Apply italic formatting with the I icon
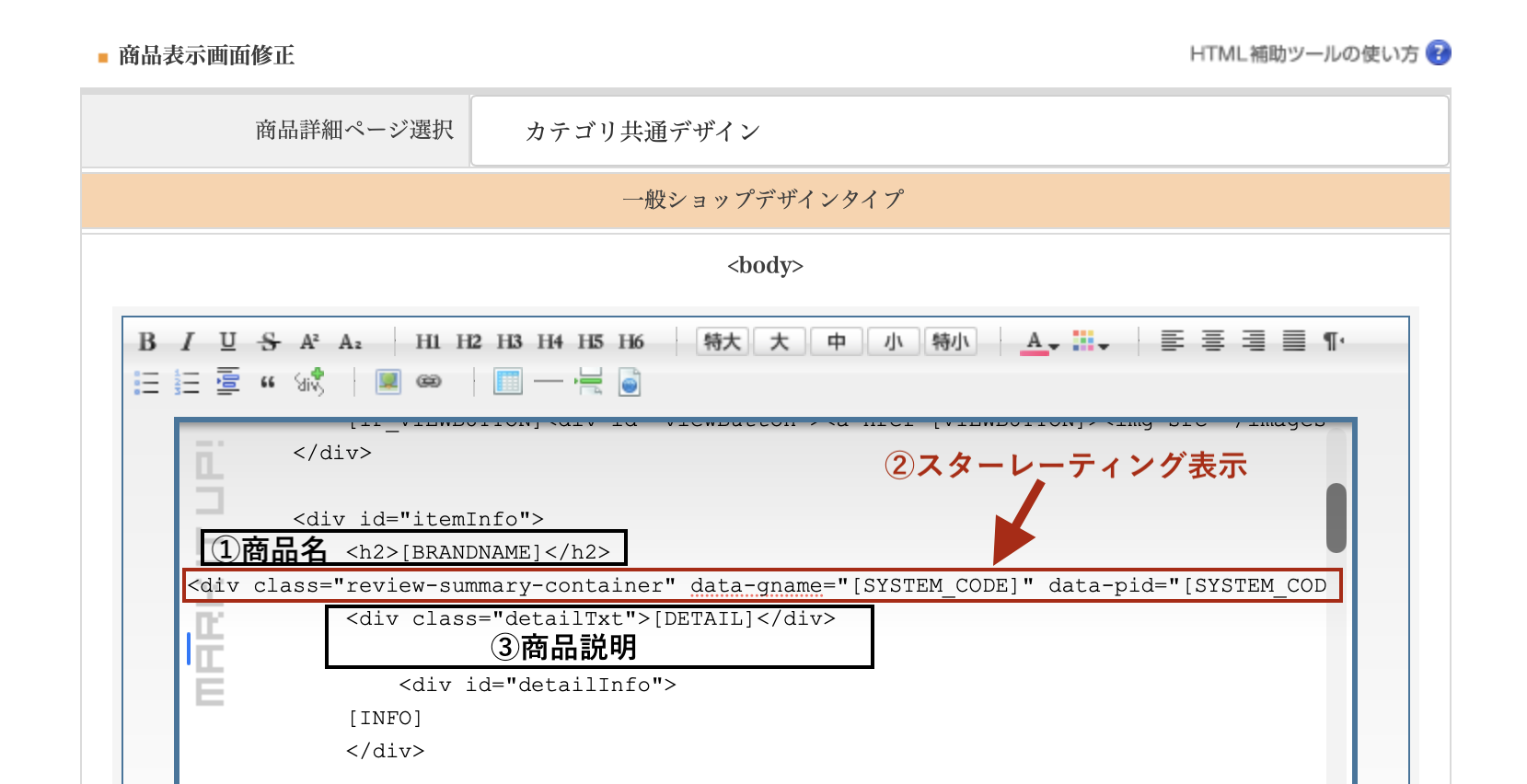 [188, 342]
